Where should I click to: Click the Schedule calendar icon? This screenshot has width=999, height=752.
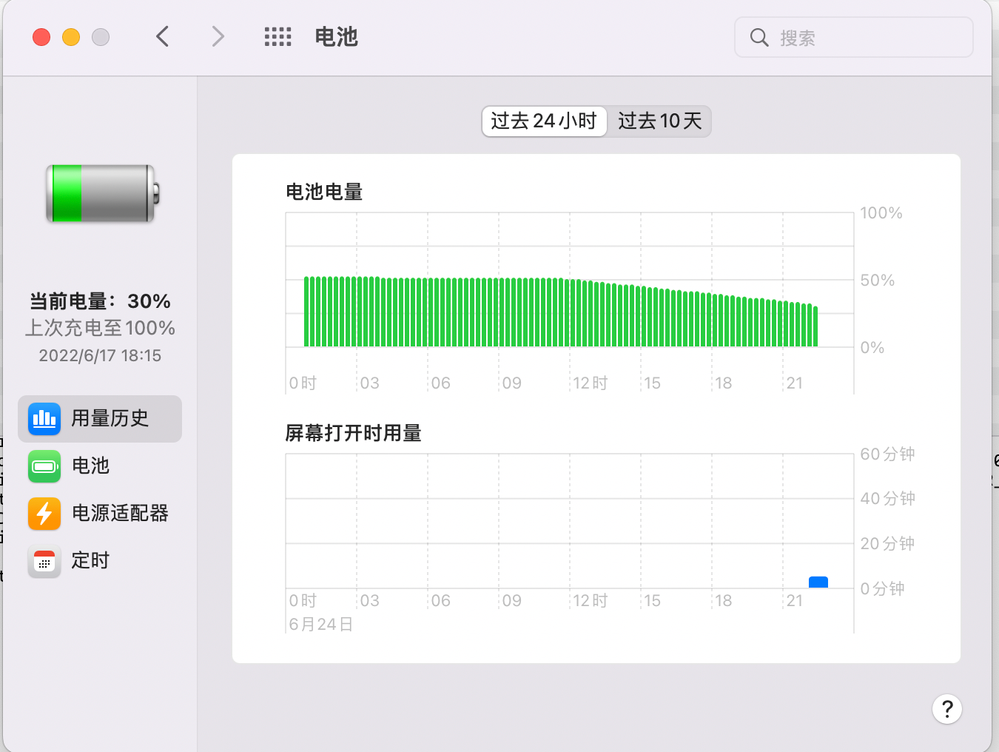(44, 561)
